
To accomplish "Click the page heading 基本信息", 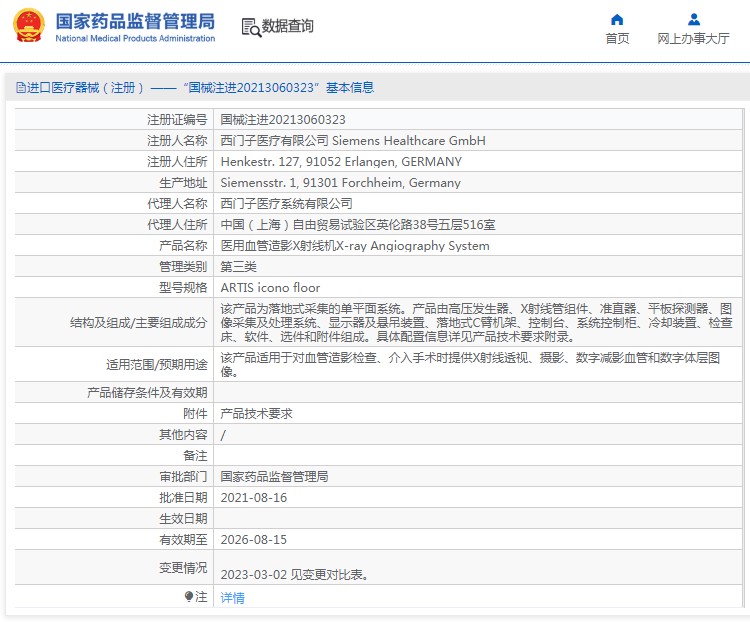I will (350, 88).
